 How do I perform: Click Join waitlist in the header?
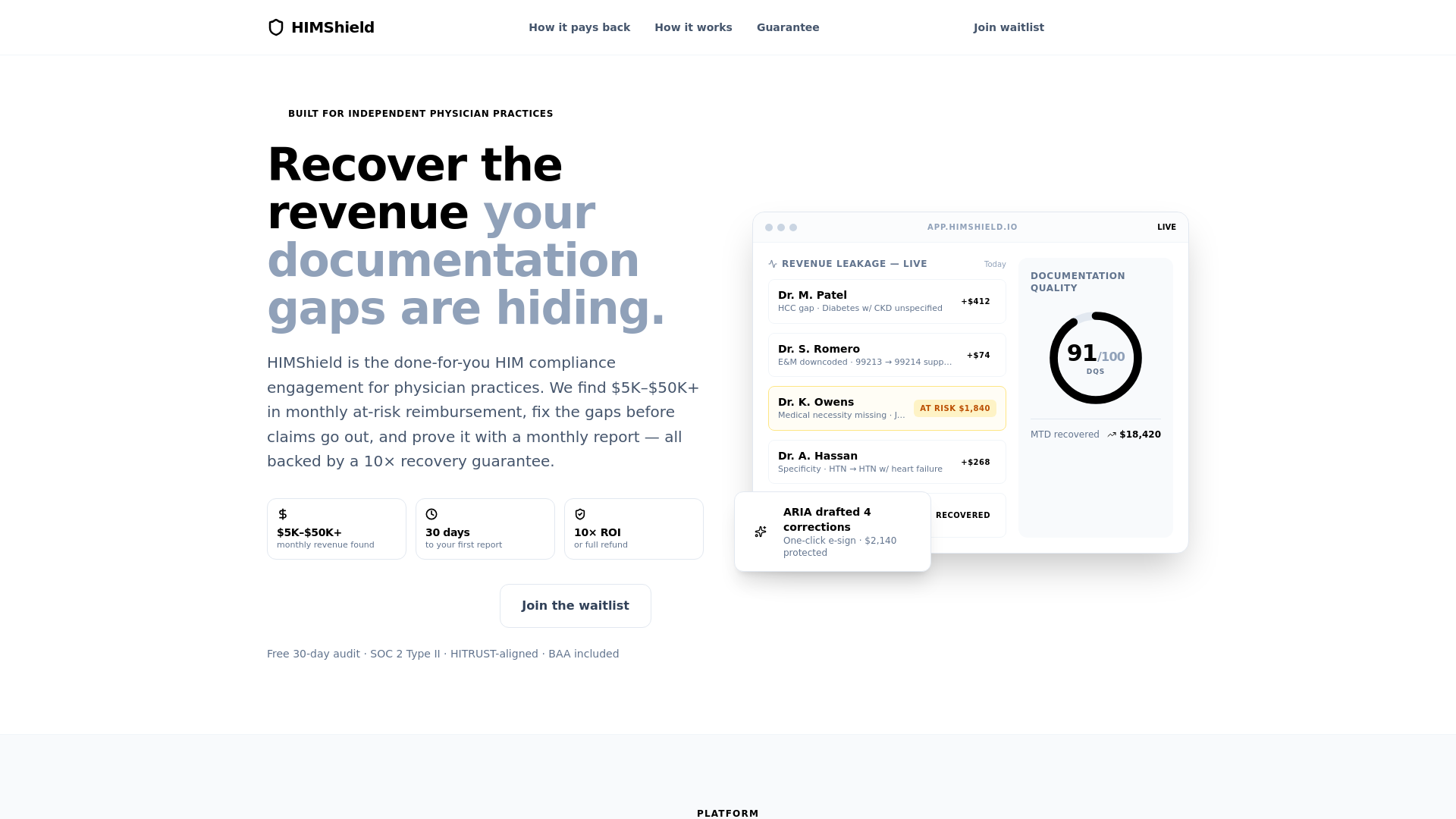1009,27
